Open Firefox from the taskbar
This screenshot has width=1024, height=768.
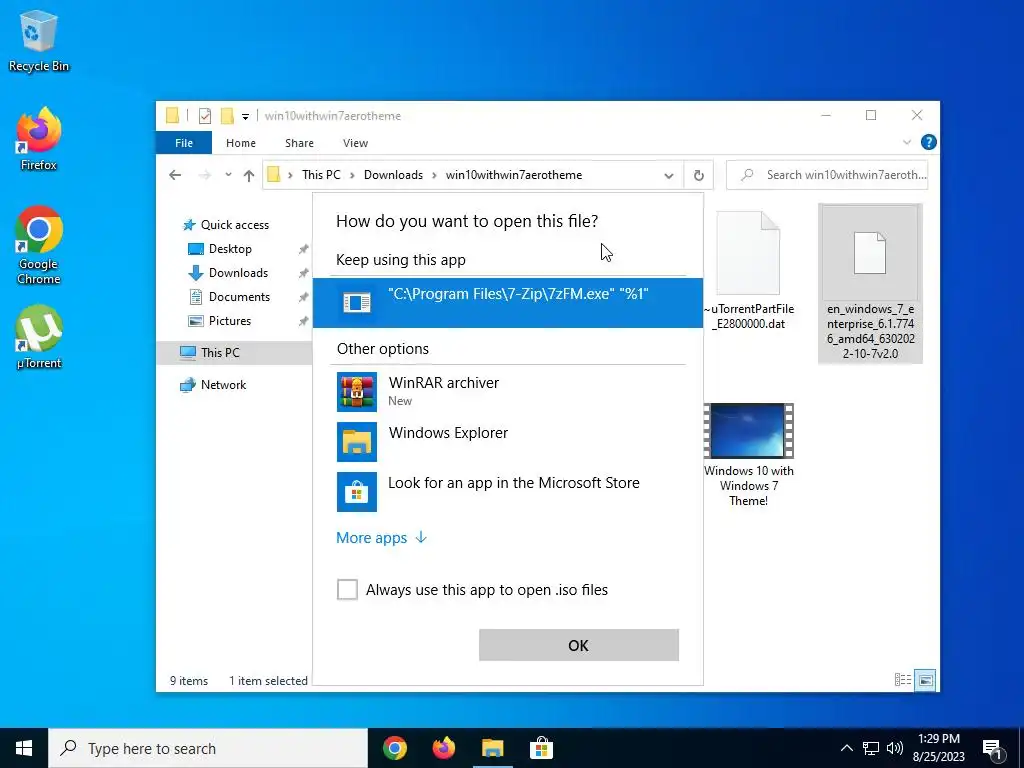pos(443,748)
